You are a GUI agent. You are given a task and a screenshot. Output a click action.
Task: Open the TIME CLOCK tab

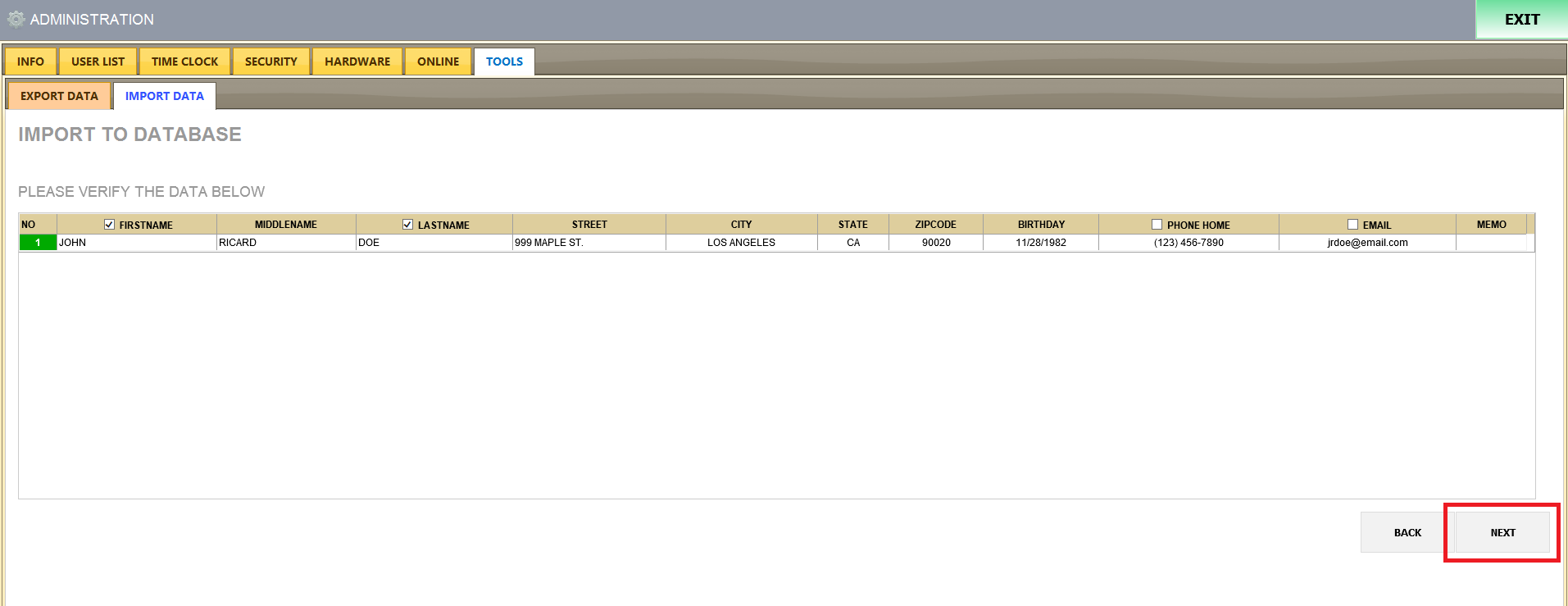pyautogui.click(x=184, y=62)
